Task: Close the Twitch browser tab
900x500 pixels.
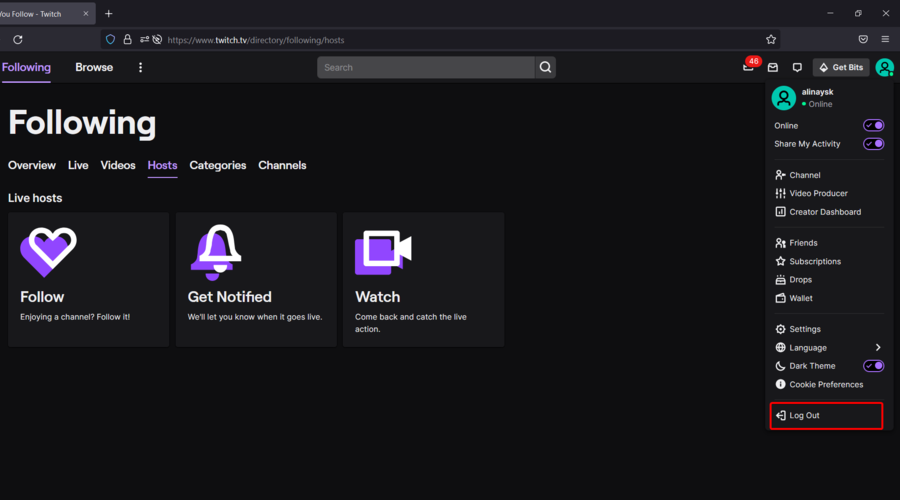Action: click(x=86, y=13)
